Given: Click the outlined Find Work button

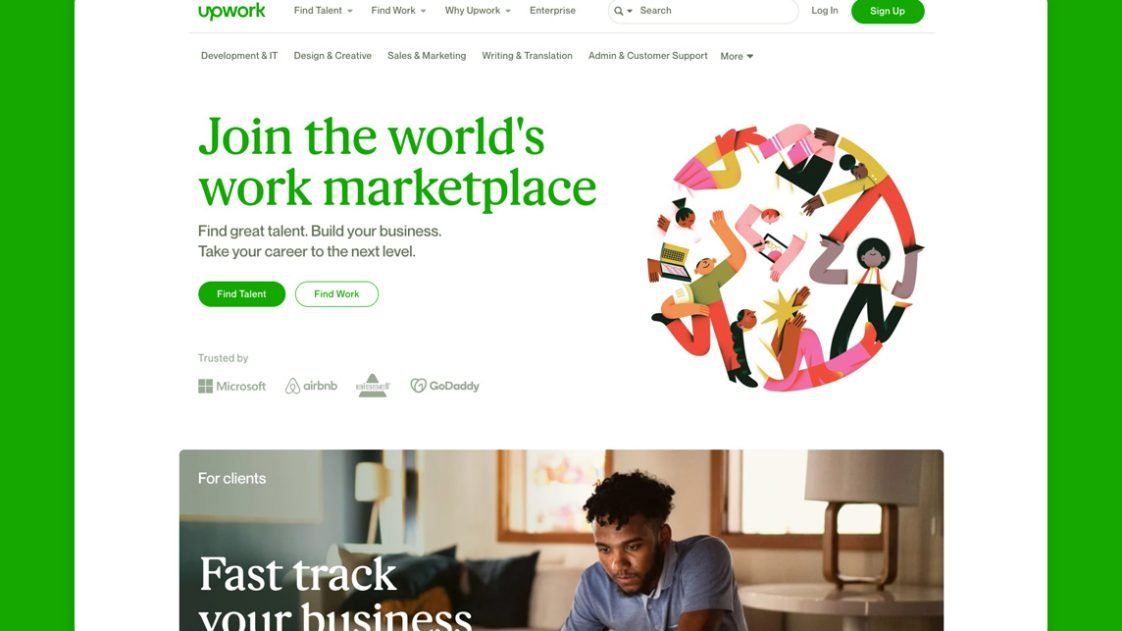Looking at the screenshot, I should pyautogui.click(x=336, y=294).
